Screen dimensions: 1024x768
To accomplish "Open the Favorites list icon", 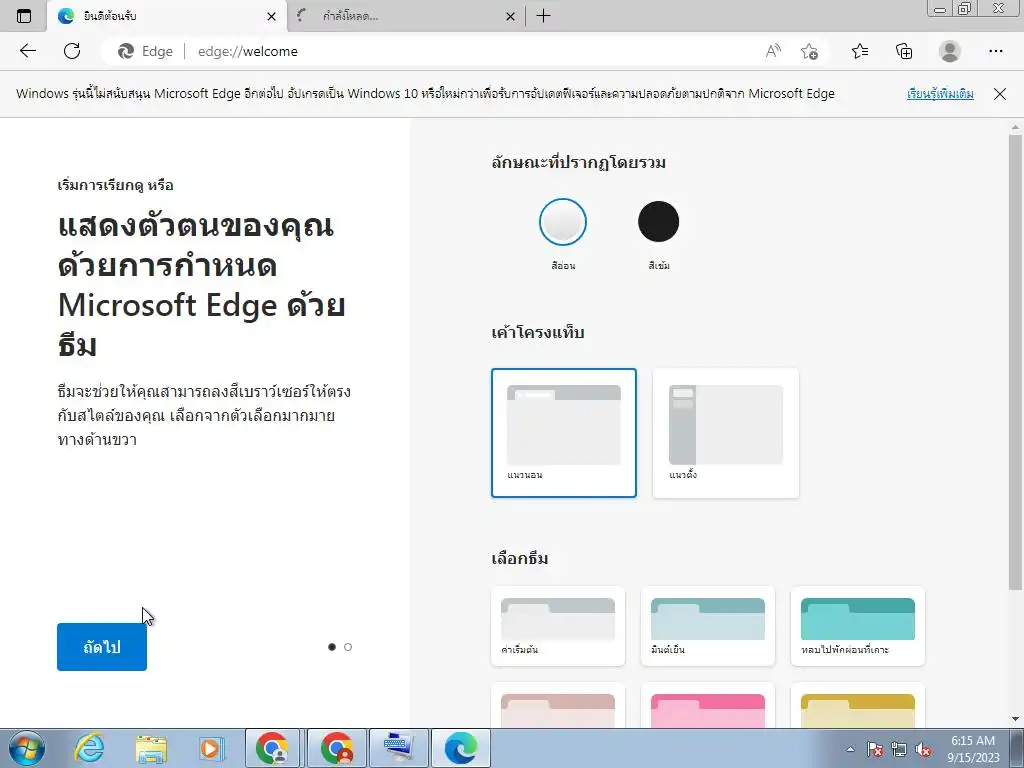I will tap(860, 51).
